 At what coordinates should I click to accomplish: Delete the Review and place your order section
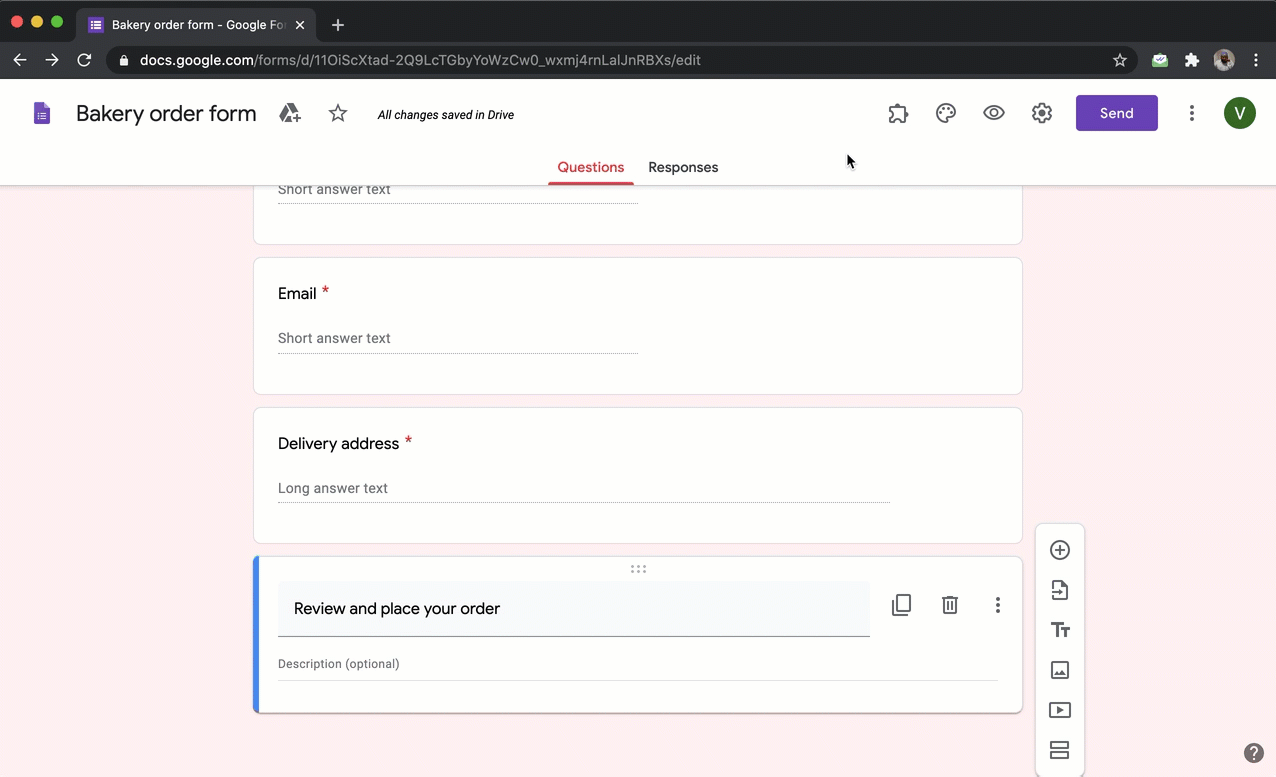click(x=949, y=604)
